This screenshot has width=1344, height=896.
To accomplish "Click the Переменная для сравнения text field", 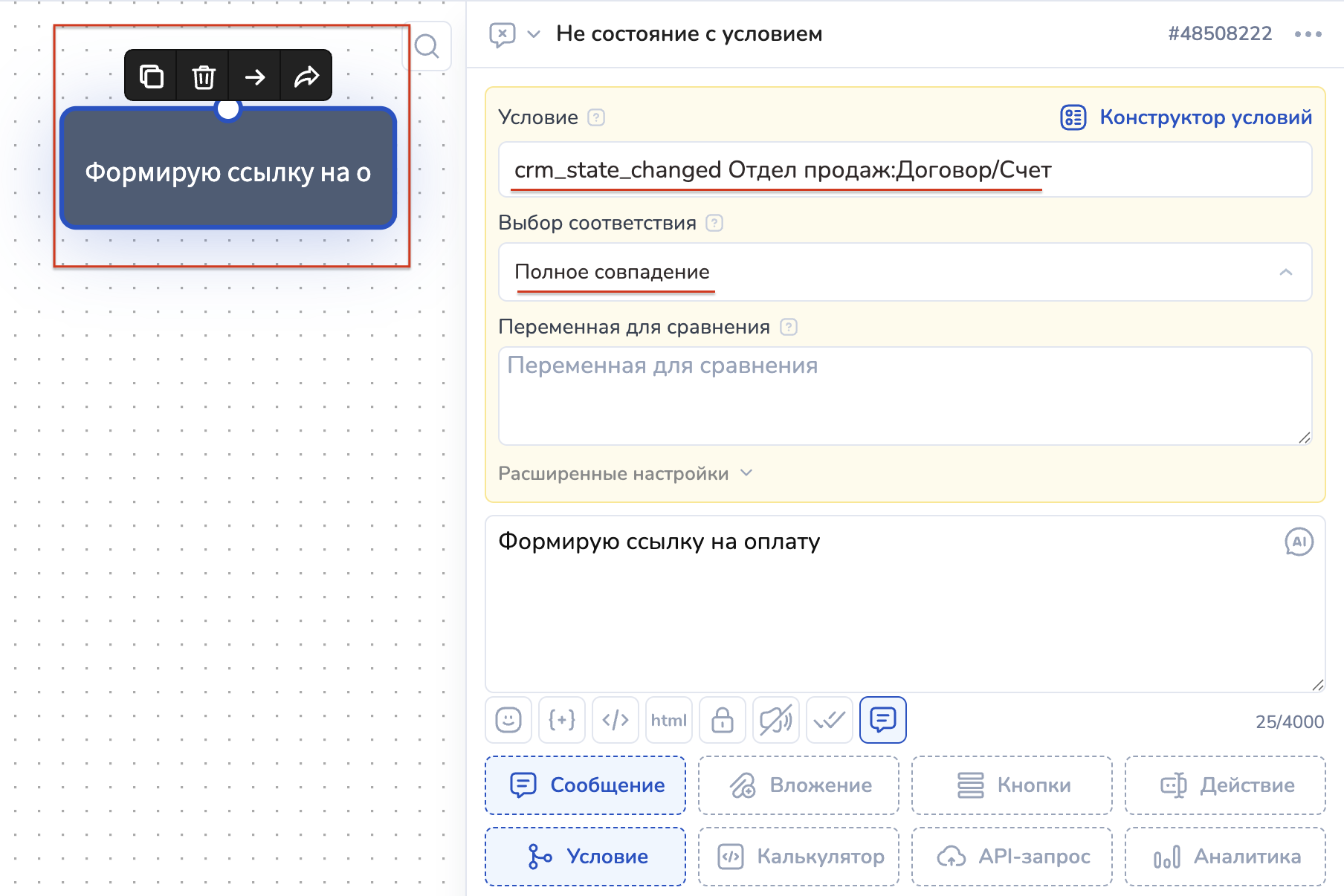I will 905,395.
